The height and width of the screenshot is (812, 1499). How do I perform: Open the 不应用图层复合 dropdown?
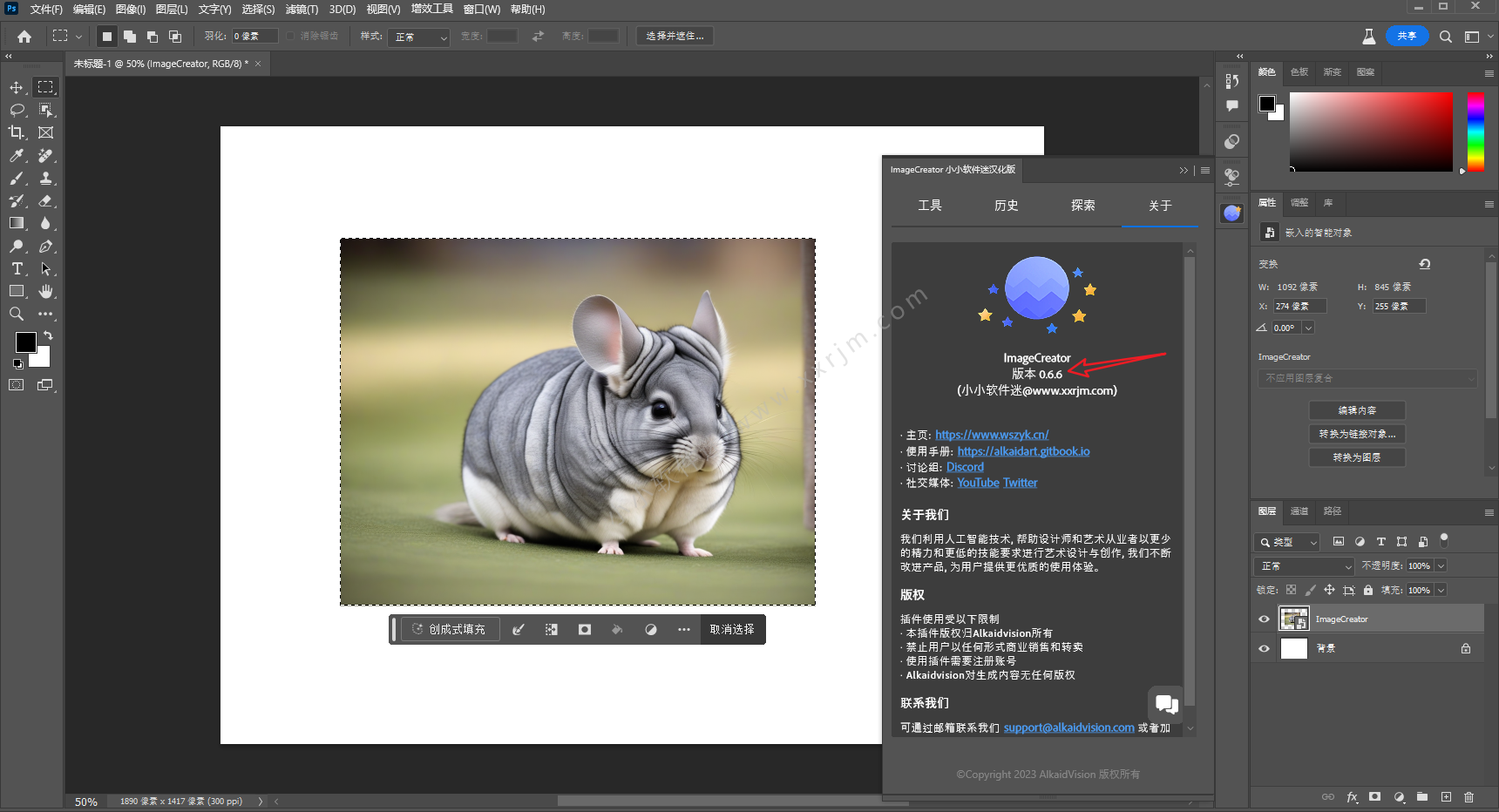point(1367,378)
